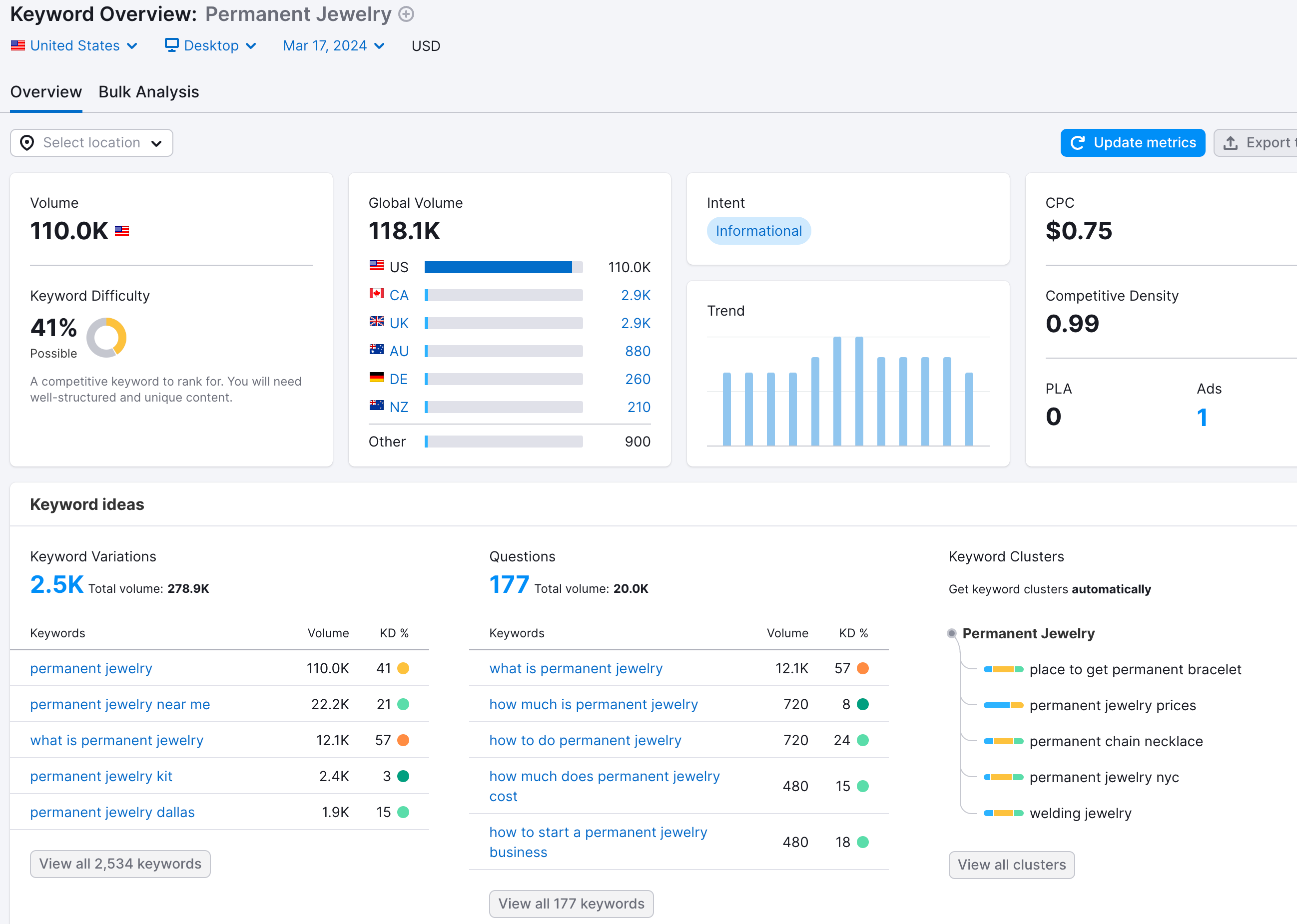The image size is (1297, 924).
Task: Open 'how much does permanent jewelry cost' question
Action: pyautogui.click(x=605, y=786)
